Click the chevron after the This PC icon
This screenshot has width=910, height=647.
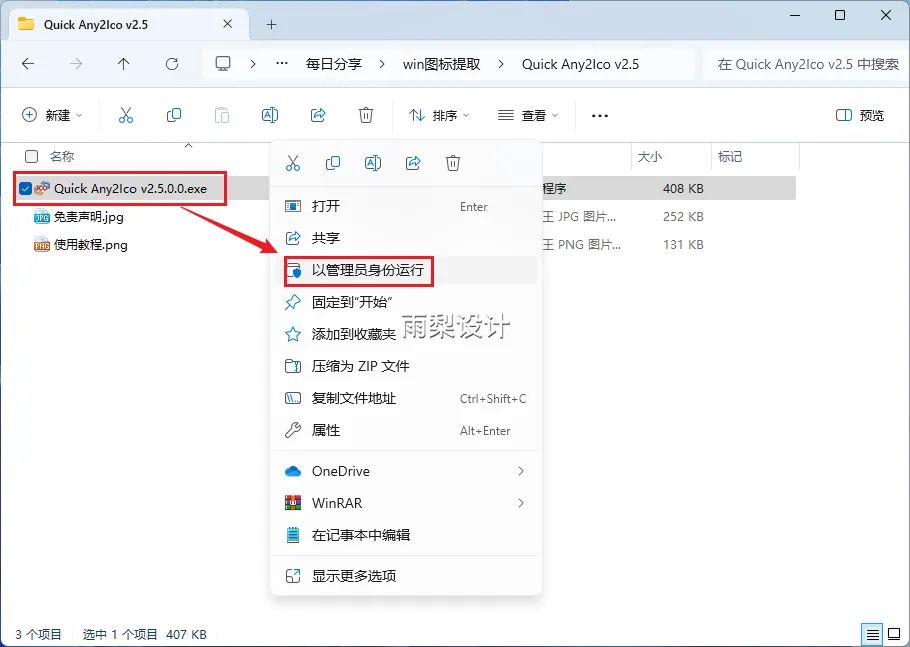252,64
